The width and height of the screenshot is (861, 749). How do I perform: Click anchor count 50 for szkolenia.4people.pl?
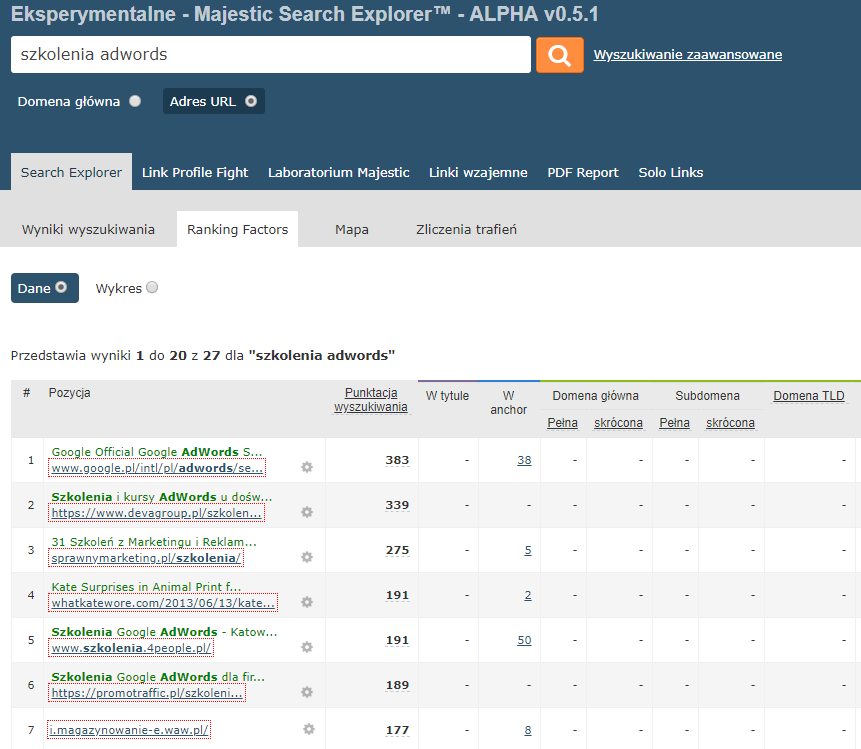pos(524,640)
